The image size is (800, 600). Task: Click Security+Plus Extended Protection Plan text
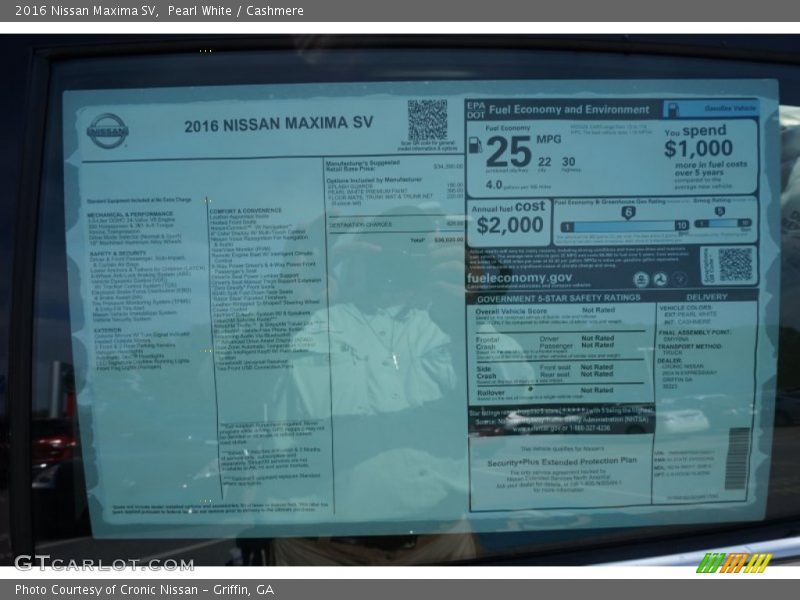pos(561,461)
